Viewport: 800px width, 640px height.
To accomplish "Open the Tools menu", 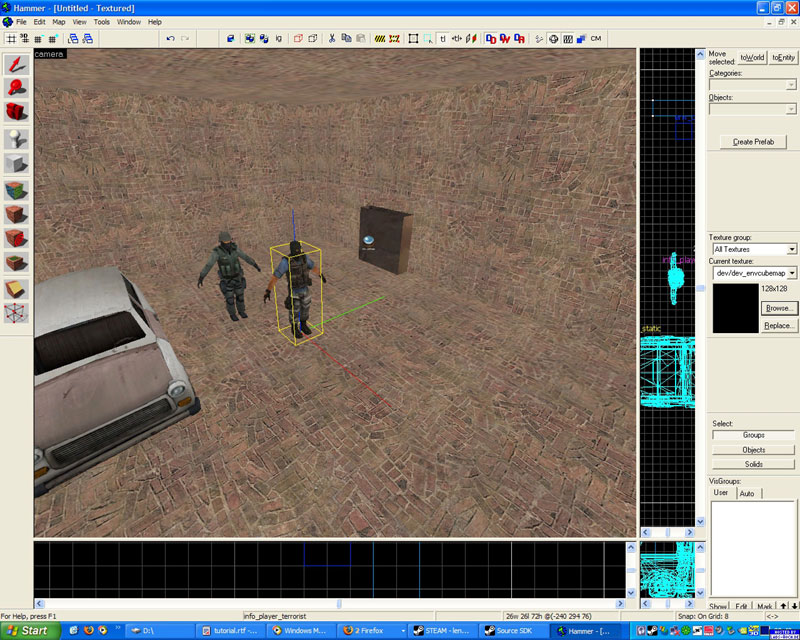I will (102, 22).
